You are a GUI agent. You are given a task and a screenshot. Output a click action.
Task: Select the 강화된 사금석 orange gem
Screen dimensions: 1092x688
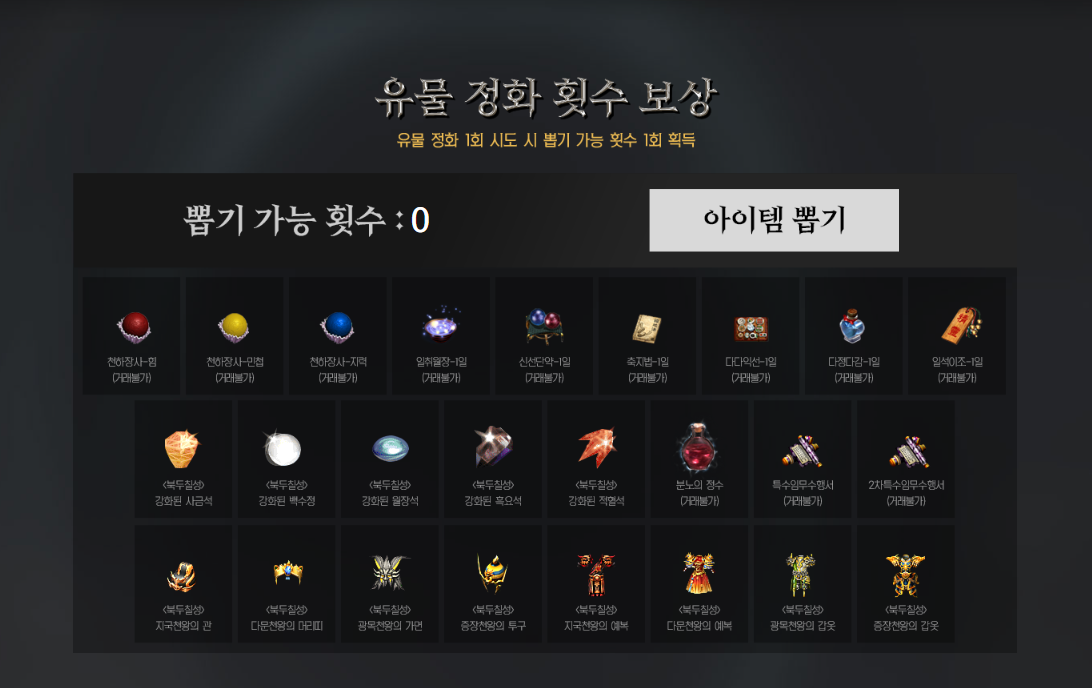tap(182, 448)
